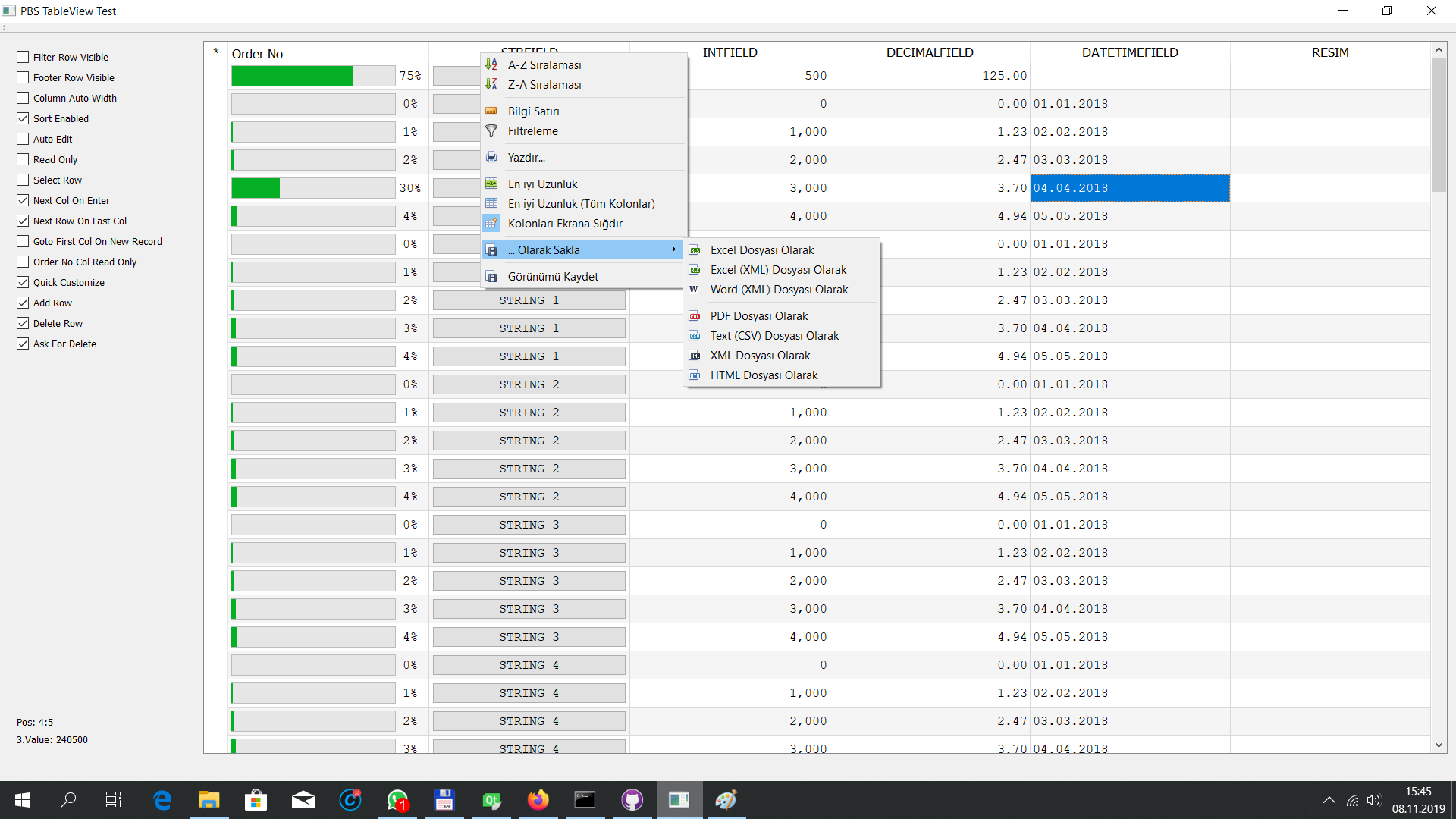Image resolution: width=1456 pixels, height=819 pixels.
Task: Toggle Select Row checkbox
Action: (x=23, y=180)
